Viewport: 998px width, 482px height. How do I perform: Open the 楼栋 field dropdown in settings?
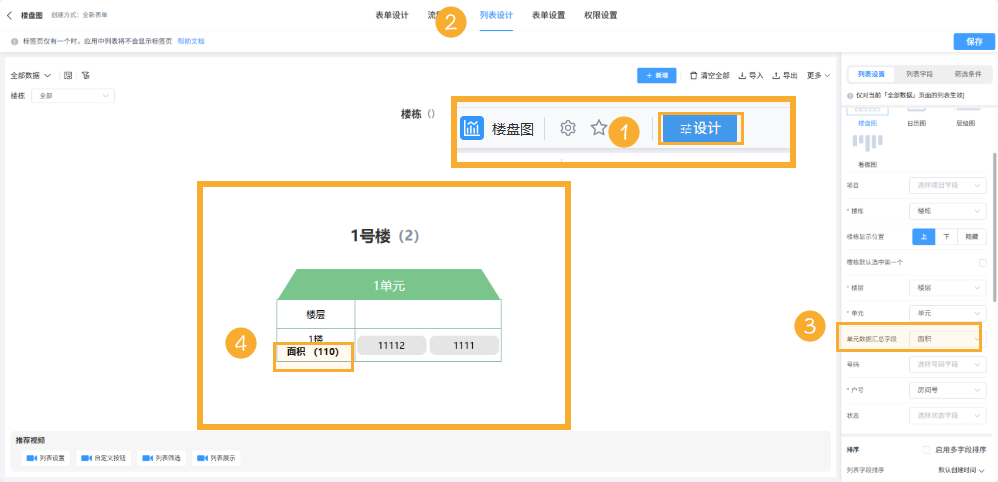pyautogui.click(x=948, y=211)
